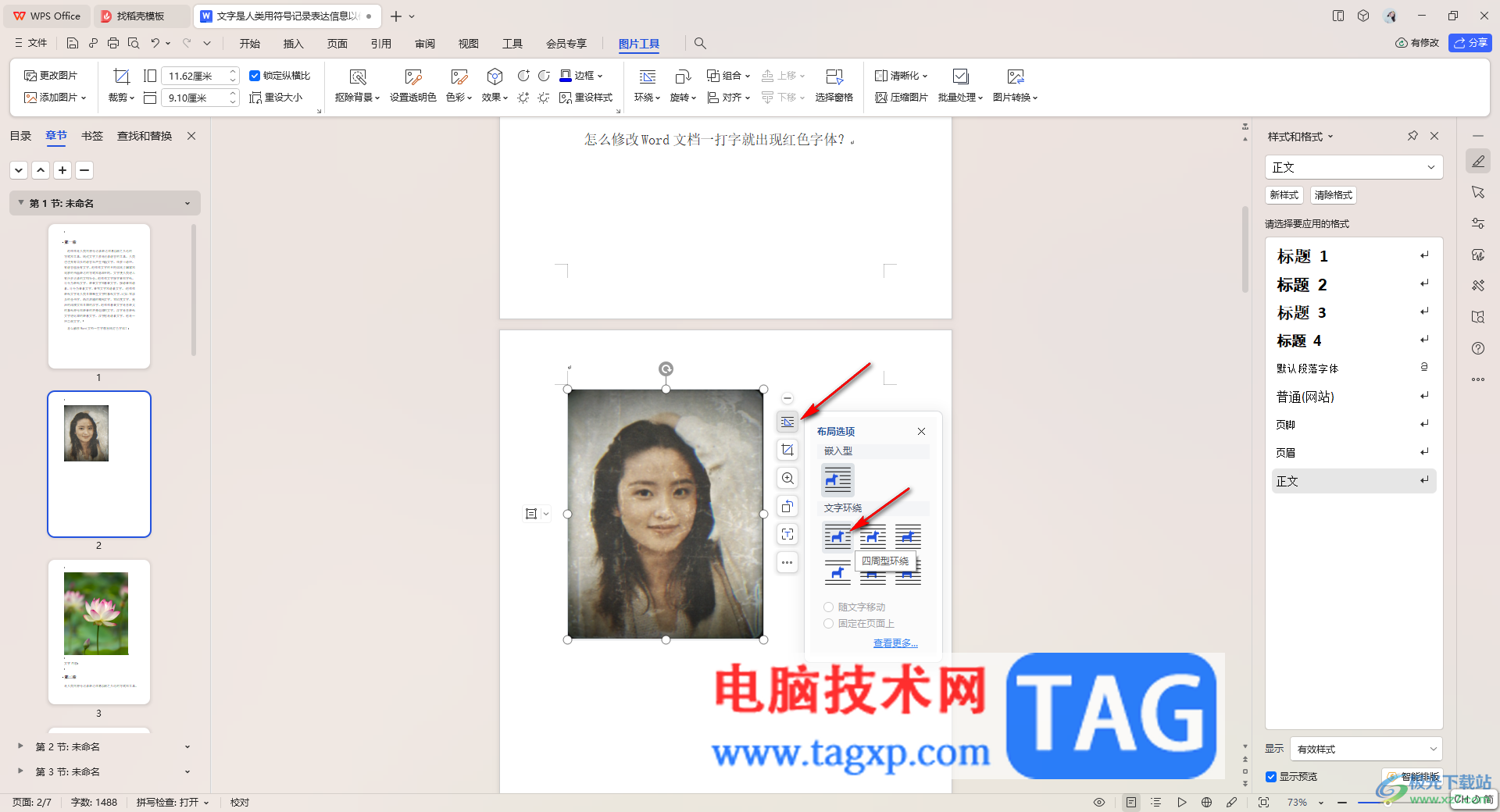Screen dimensions: 1500x812
Task: Select the second text wrapping option in 文字环绕
Action: pos(873,536)
